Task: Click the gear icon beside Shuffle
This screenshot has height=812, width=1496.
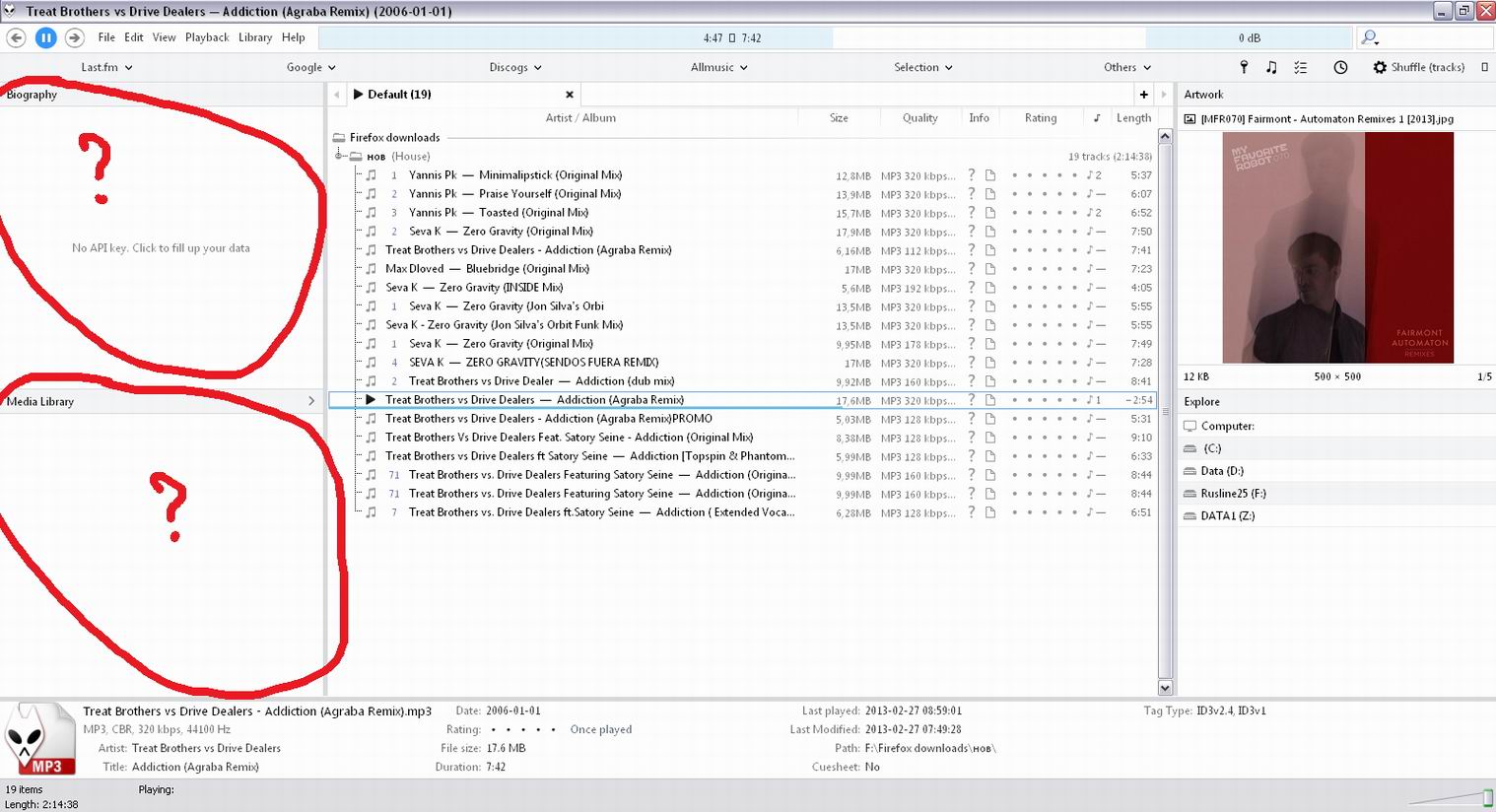Action: click(x=1380, y=67)
